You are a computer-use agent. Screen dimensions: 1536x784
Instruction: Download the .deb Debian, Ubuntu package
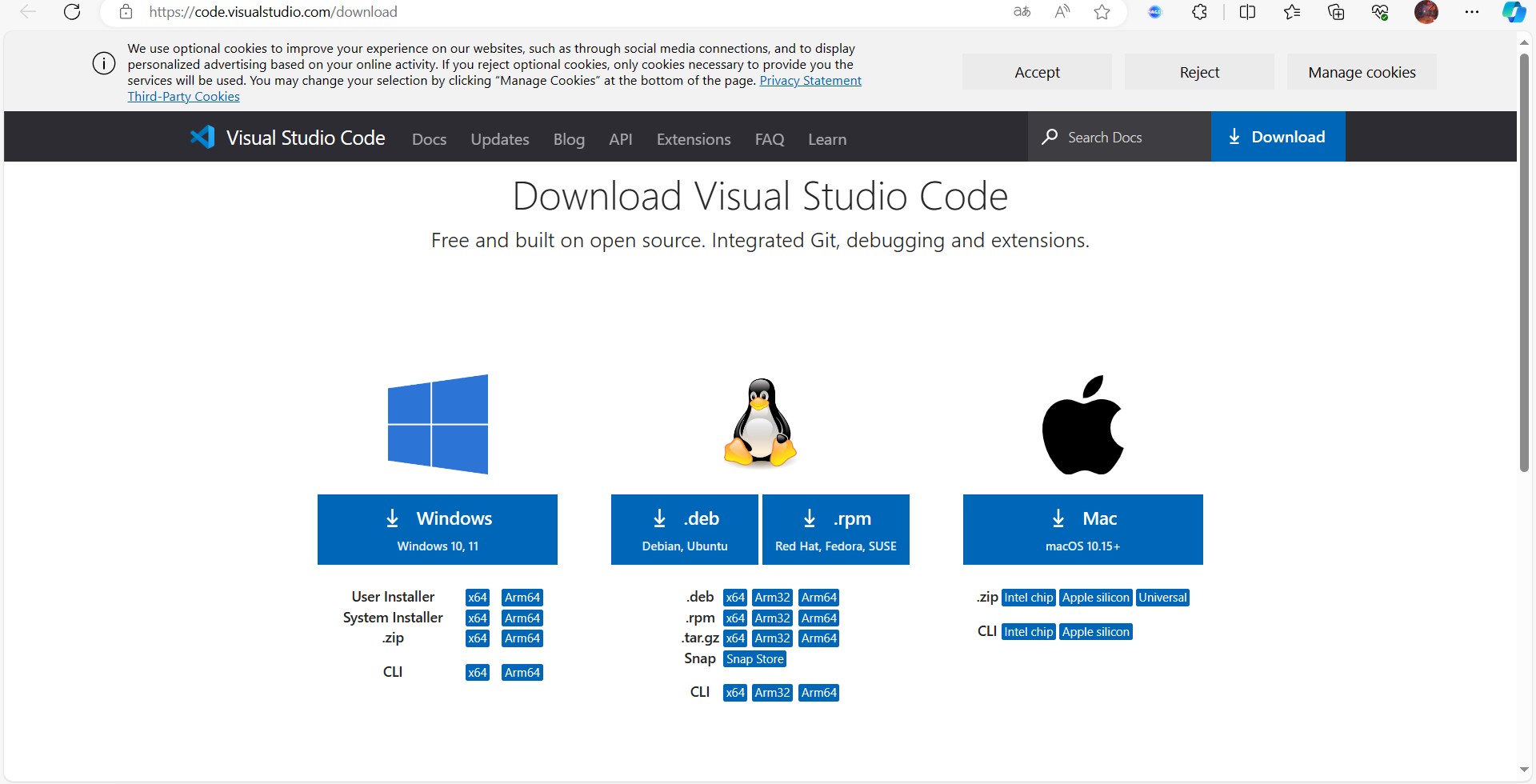[x=685, y=530]
